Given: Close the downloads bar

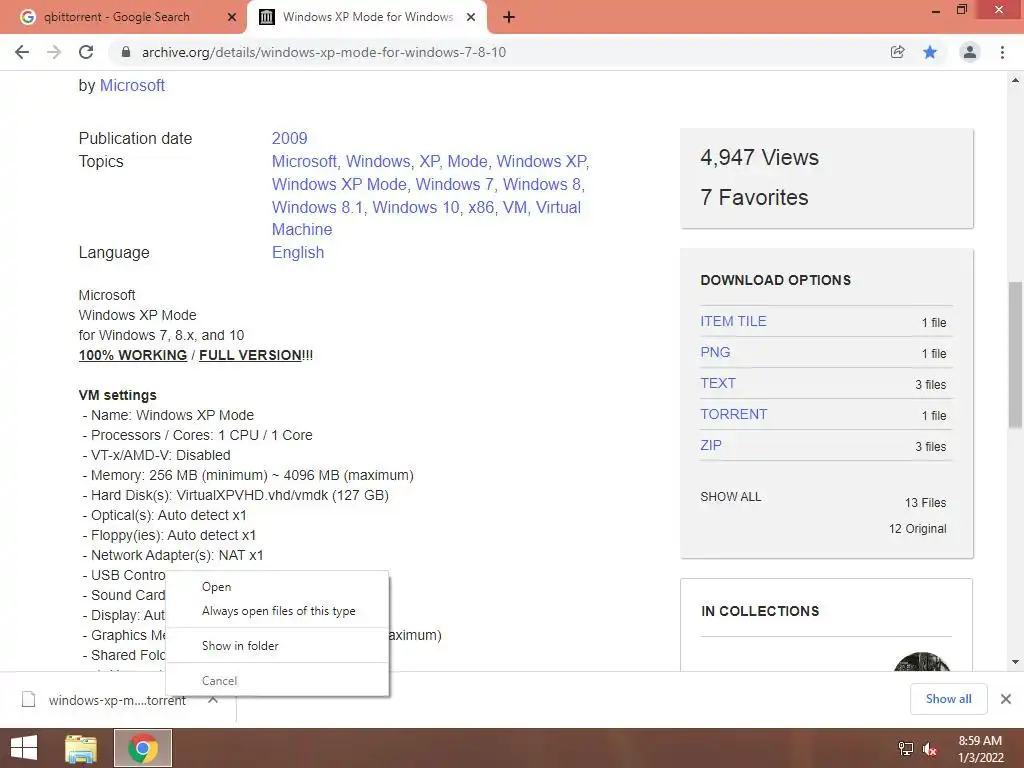Looking at the screenshot, I should 1006,699.
